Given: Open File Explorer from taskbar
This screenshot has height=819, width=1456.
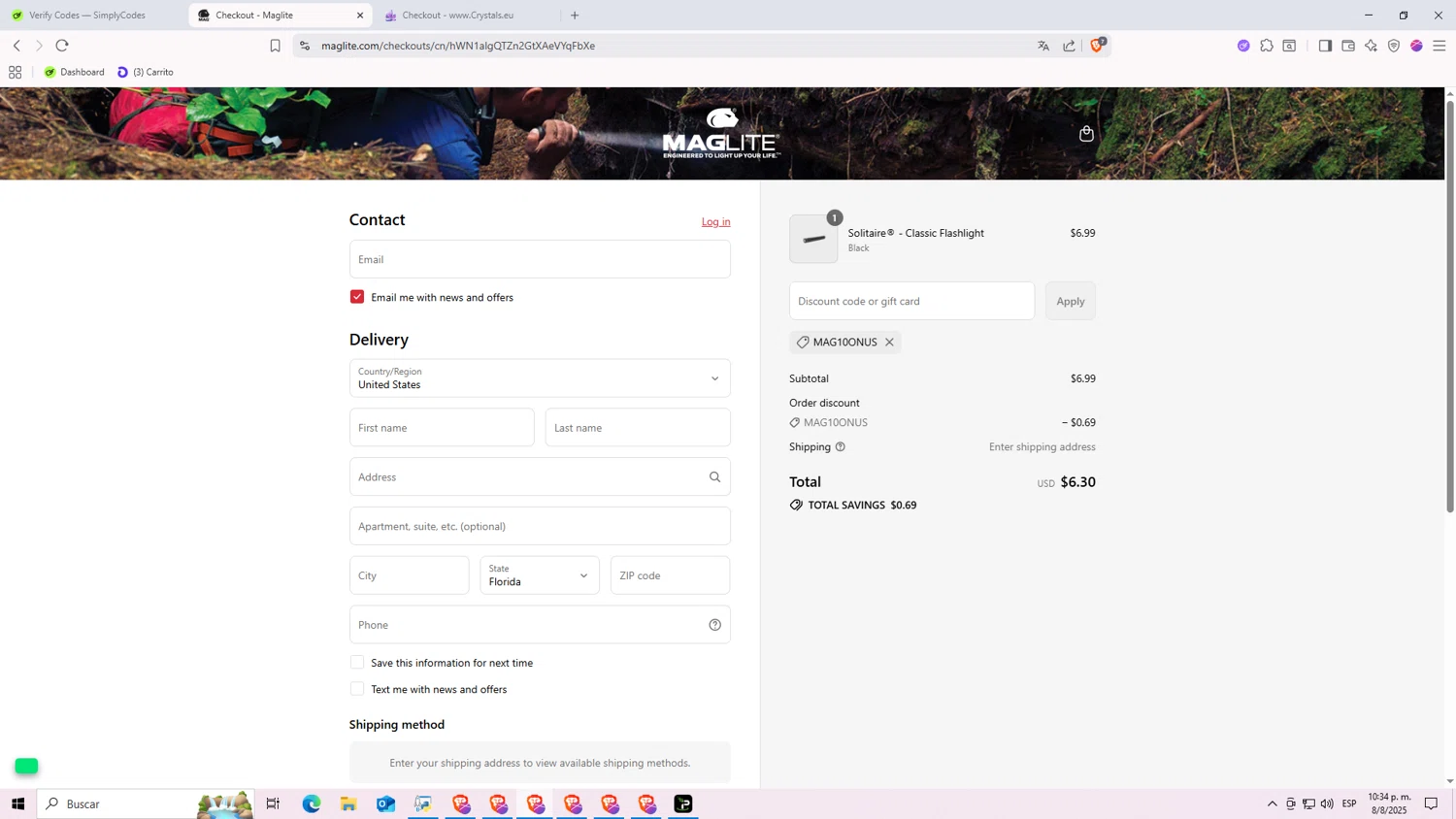Looking at the screenshot, I should coord(348,803).
